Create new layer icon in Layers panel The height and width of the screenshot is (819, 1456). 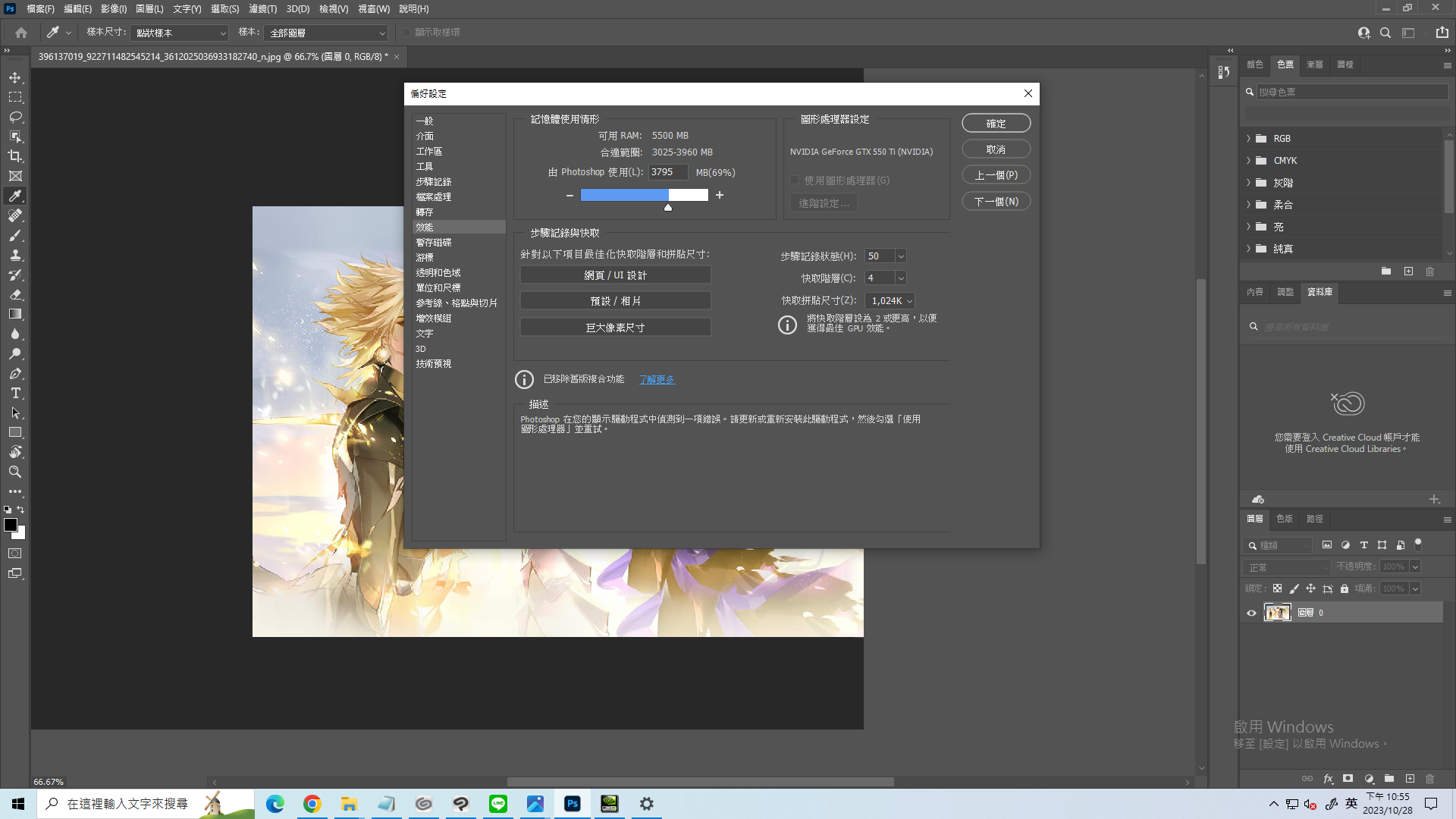click(x=1410, y=779)
